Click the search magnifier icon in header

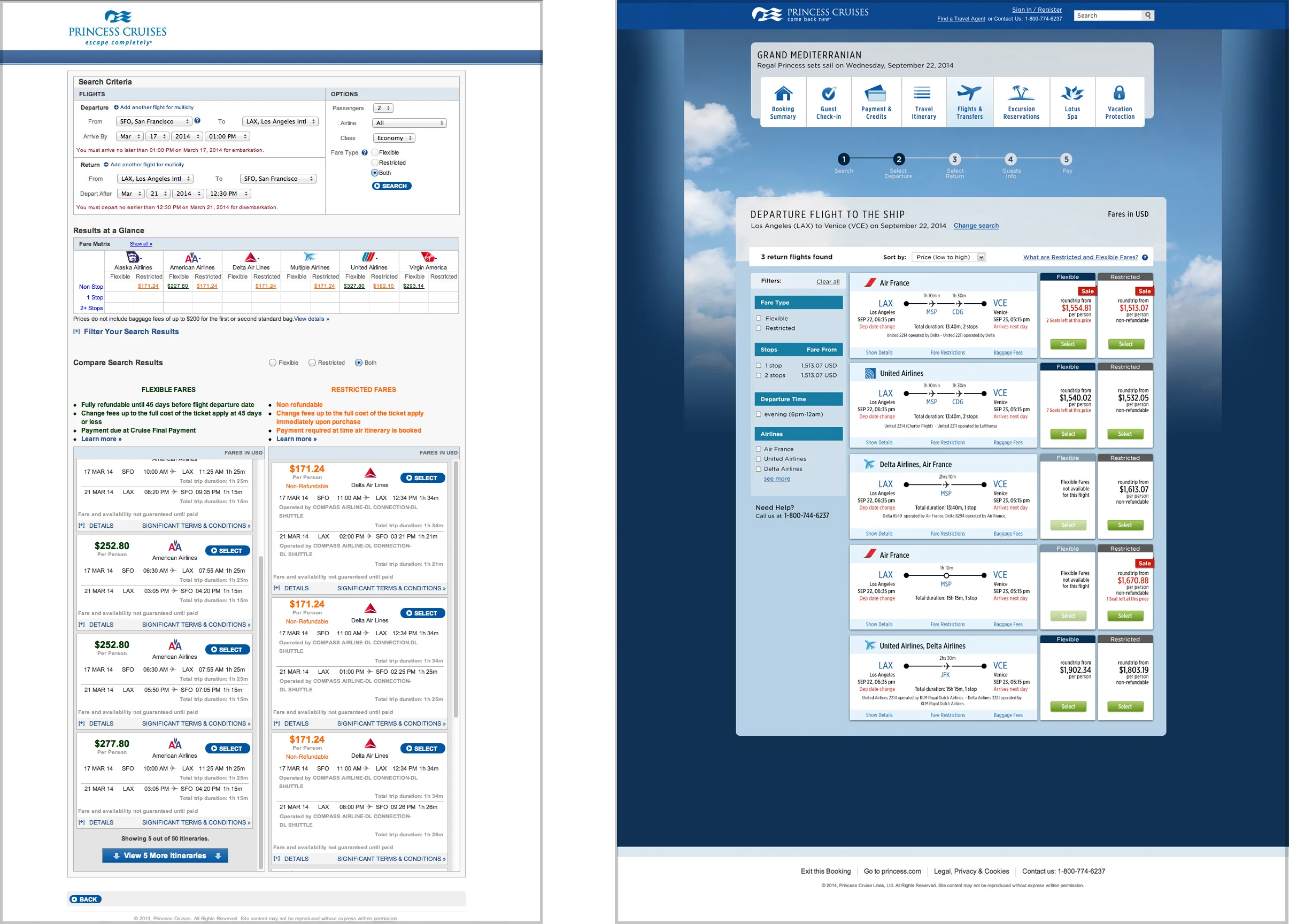tap(1148, 16)
